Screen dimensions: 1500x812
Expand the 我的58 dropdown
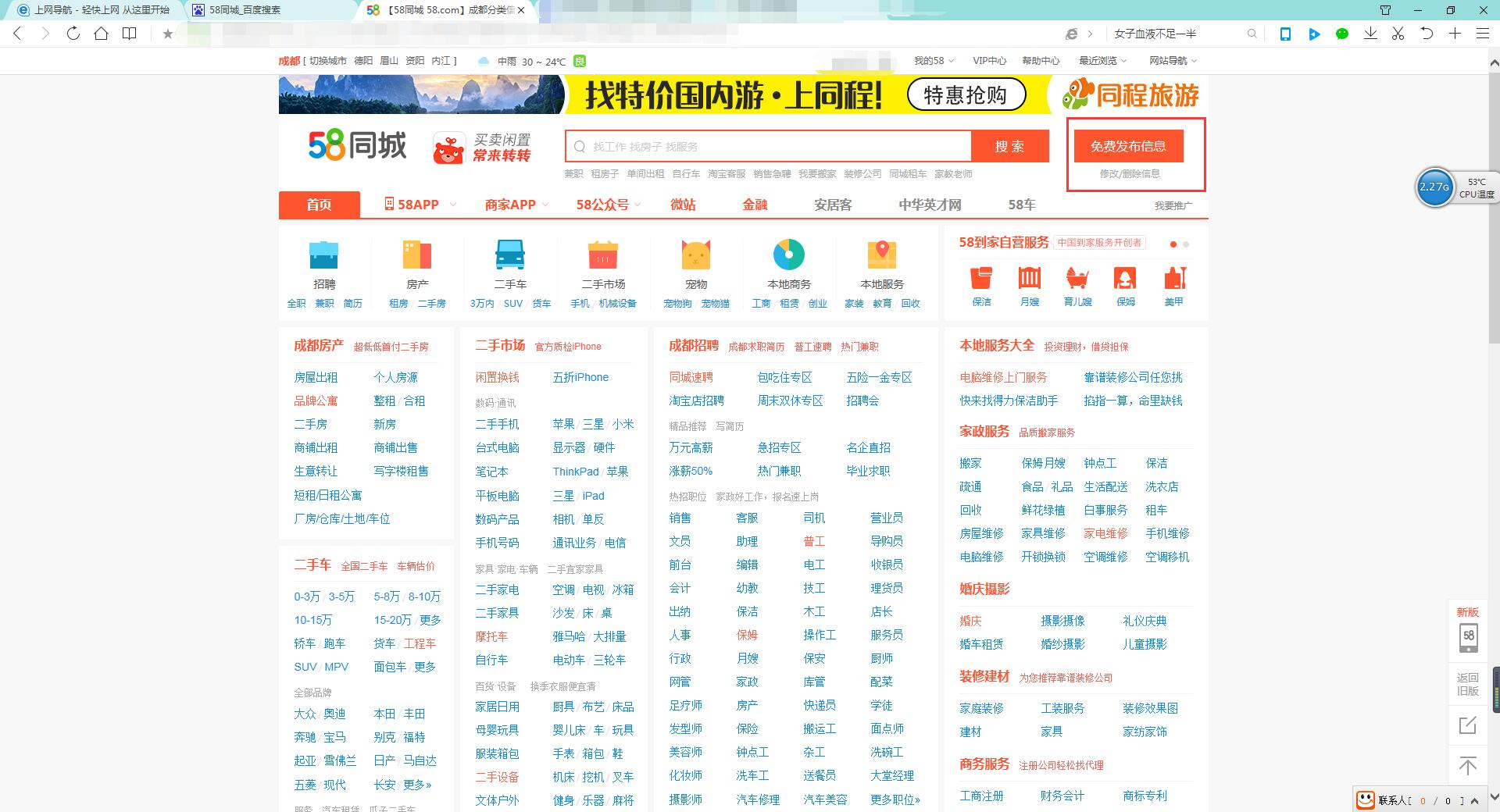pyautogui.click(x=934, y=61)
